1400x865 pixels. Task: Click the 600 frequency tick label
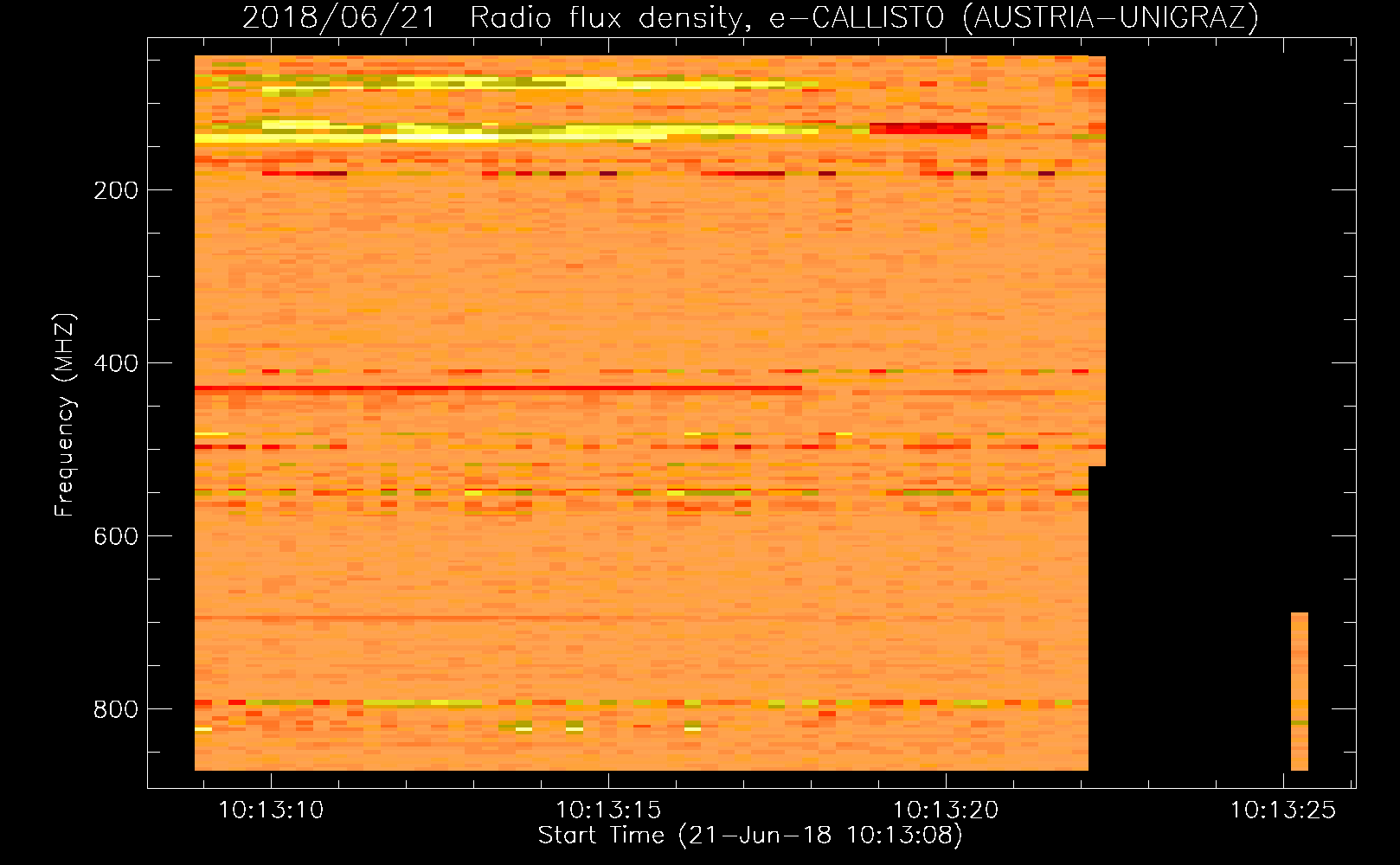pyautogui.click(x=116, y=536)
